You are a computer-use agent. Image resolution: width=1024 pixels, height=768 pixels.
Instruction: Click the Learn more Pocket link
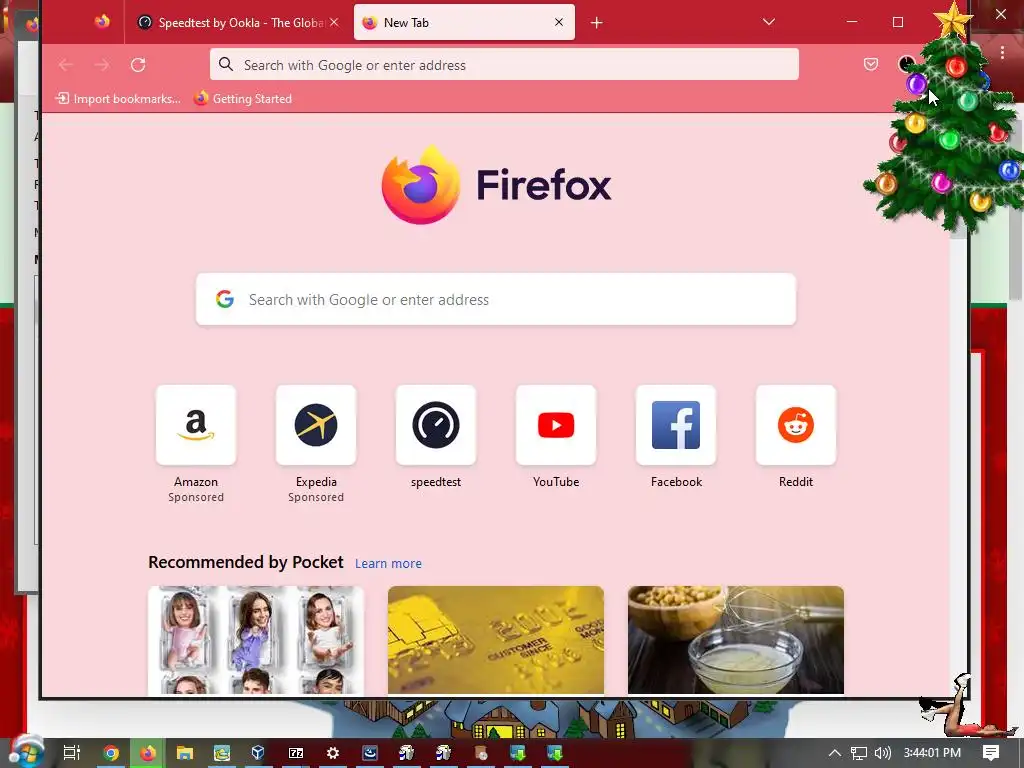coord(388,564)
